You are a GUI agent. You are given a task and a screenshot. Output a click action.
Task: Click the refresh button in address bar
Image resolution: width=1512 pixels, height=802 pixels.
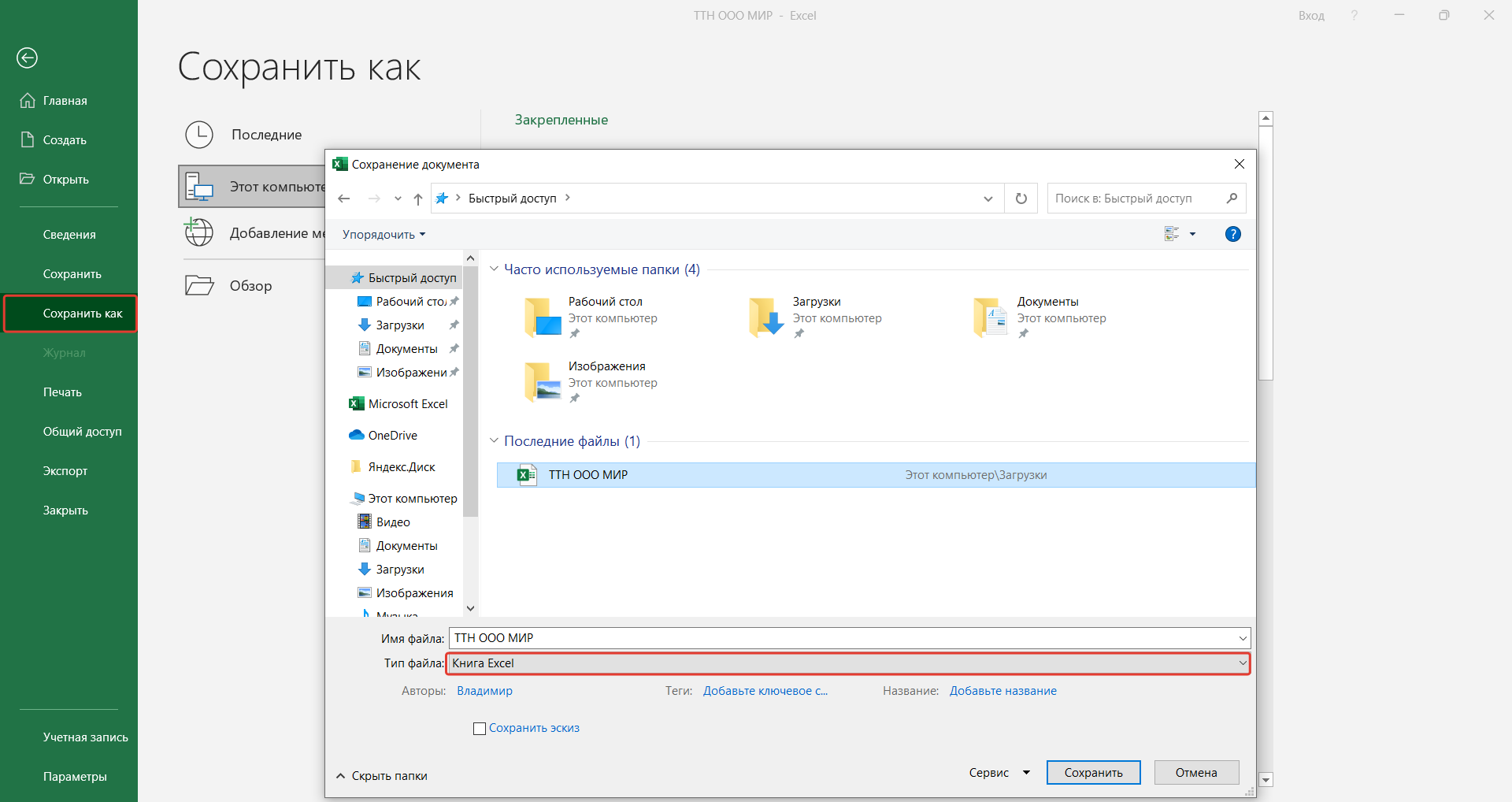tap(1021, 199)
